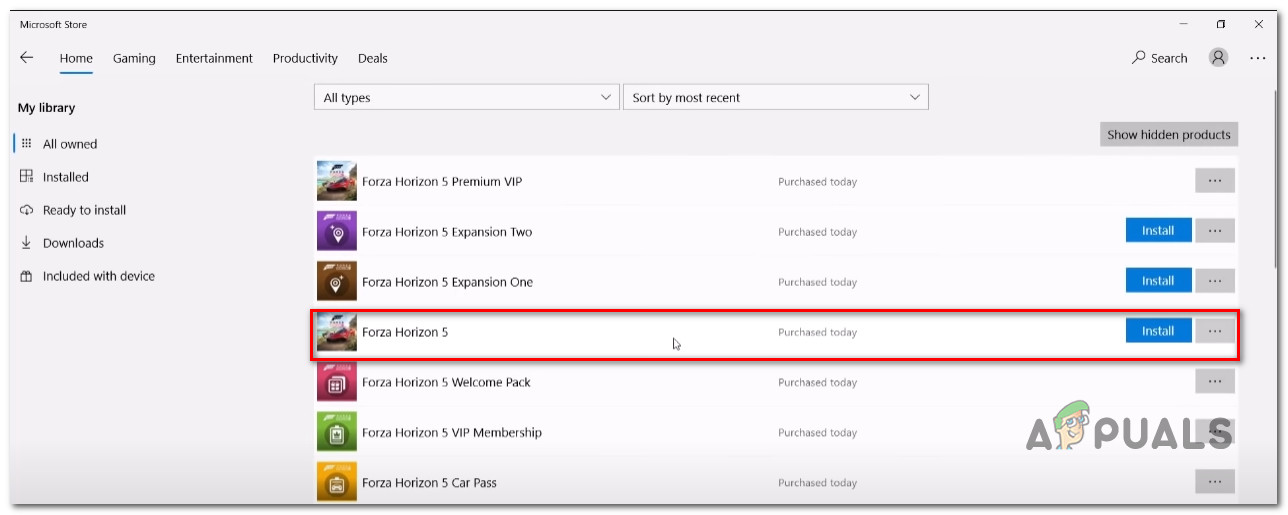Screen dimensions: 1288x515
Task: Switch to the Deals tab
Action: [x=372, y=58]
